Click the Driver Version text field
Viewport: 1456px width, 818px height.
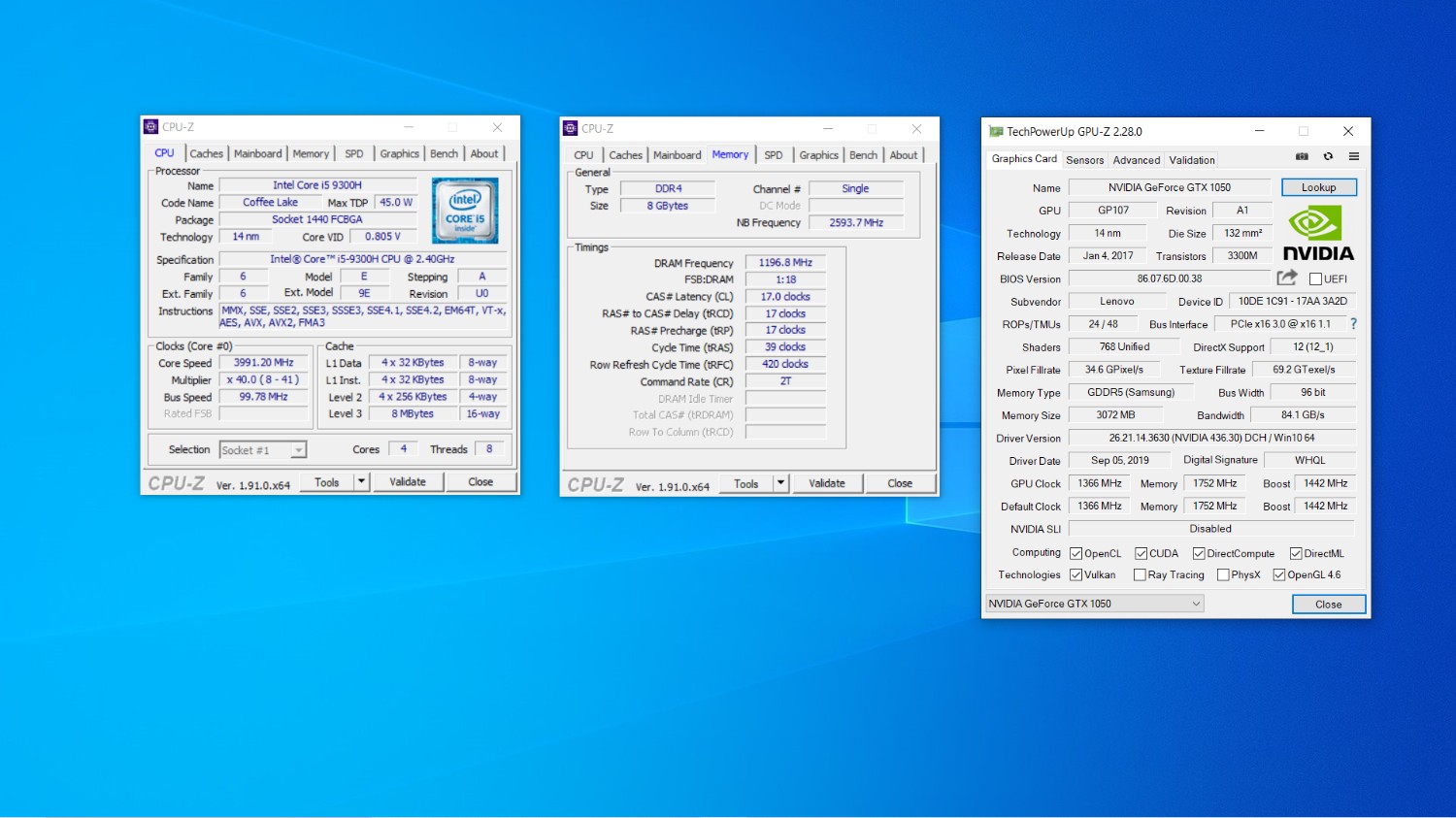tap(1211, 439)
